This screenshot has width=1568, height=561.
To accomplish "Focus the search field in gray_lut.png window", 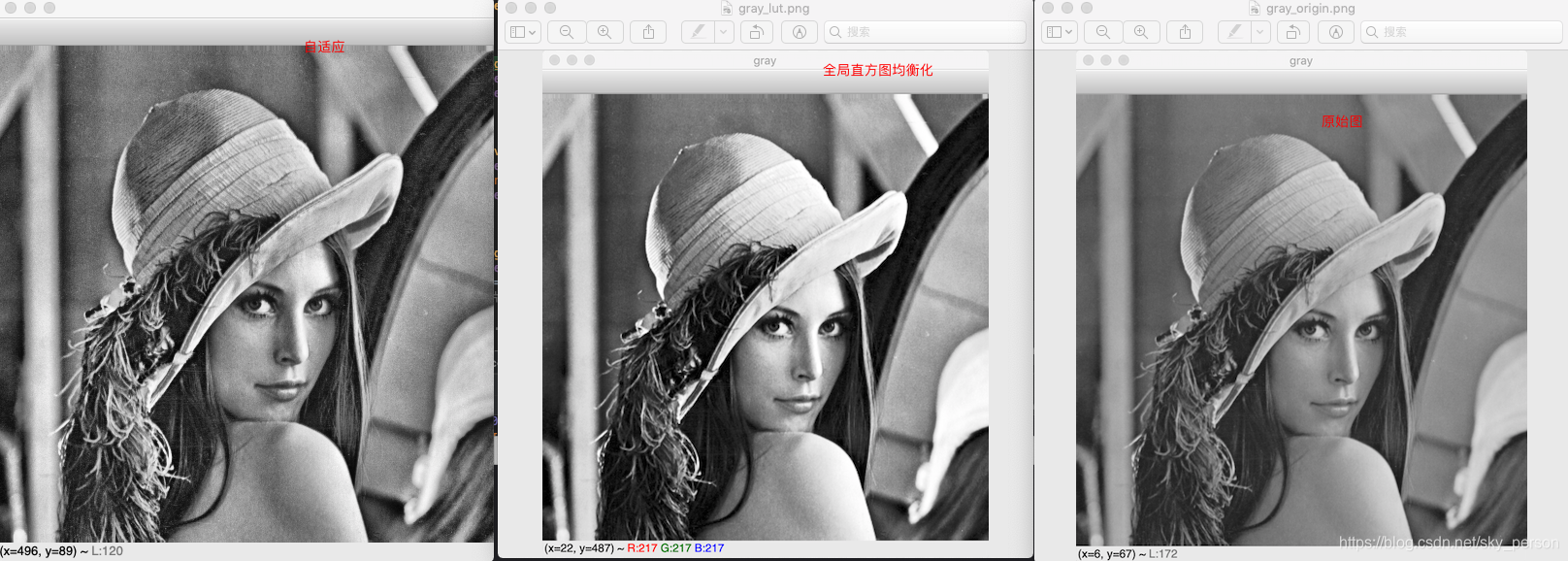I will (925, 32).
